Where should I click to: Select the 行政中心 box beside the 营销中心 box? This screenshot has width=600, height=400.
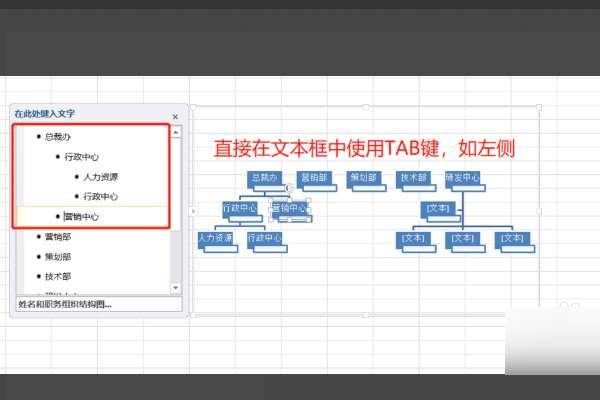point(240,208)
